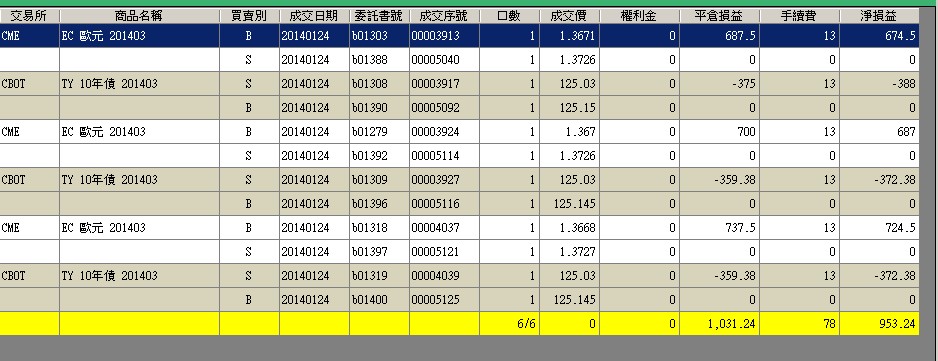Select the last row with order b01400
This screenshot has width=938, height=361.
click(x=459, y=299)
